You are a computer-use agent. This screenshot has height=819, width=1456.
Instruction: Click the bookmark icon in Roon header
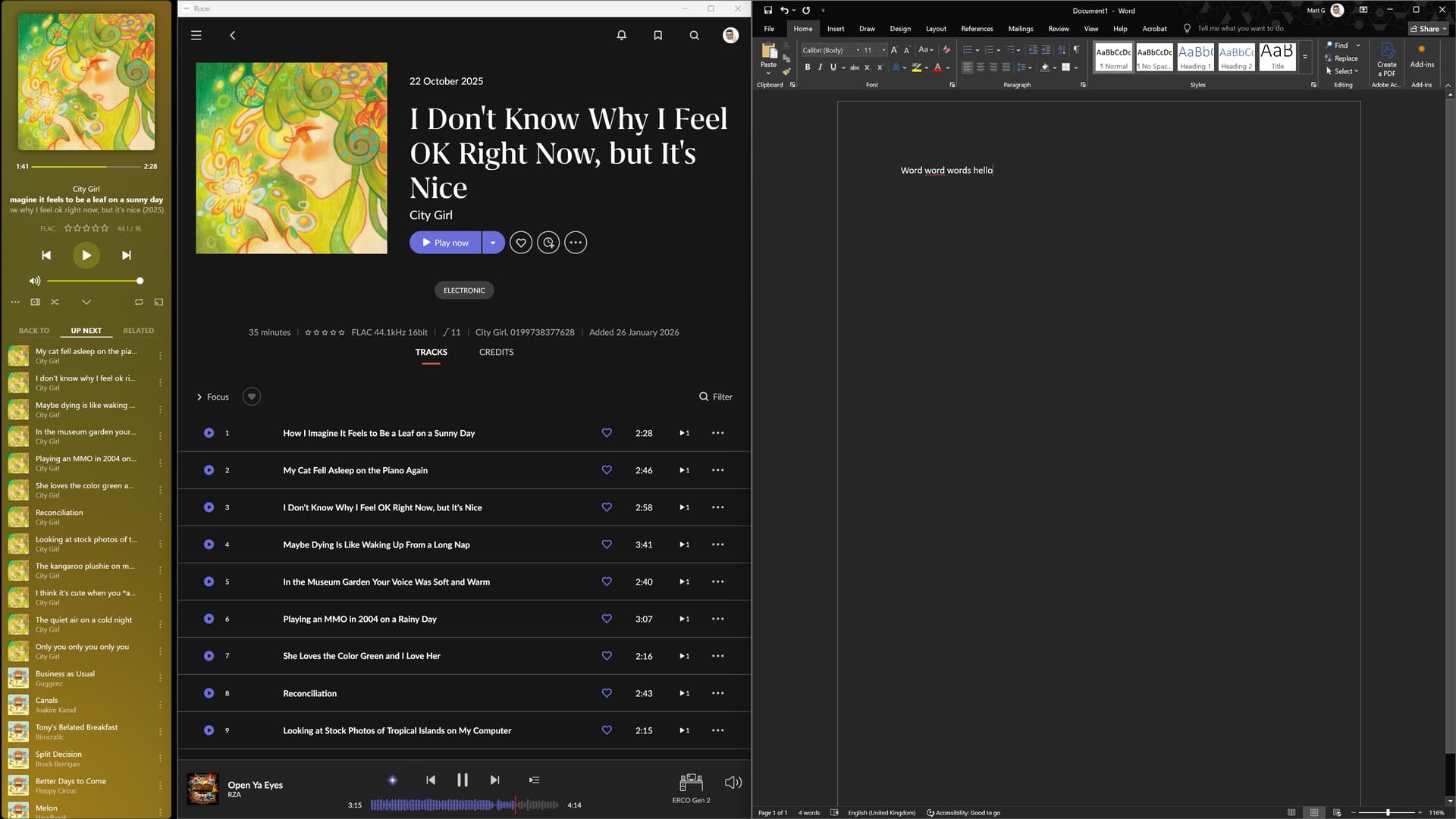coord(657,36)
